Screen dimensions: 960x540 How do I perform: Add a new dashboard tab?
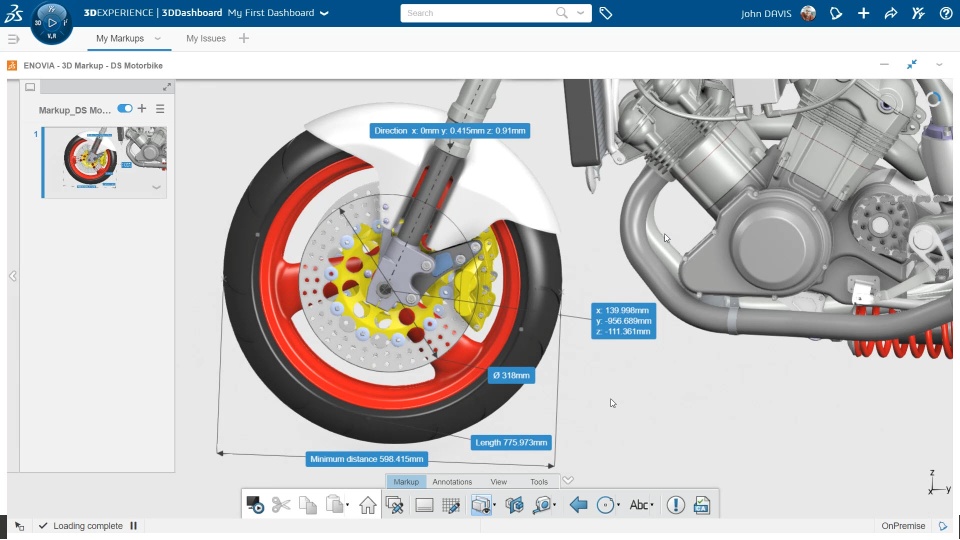pos(244,39)
